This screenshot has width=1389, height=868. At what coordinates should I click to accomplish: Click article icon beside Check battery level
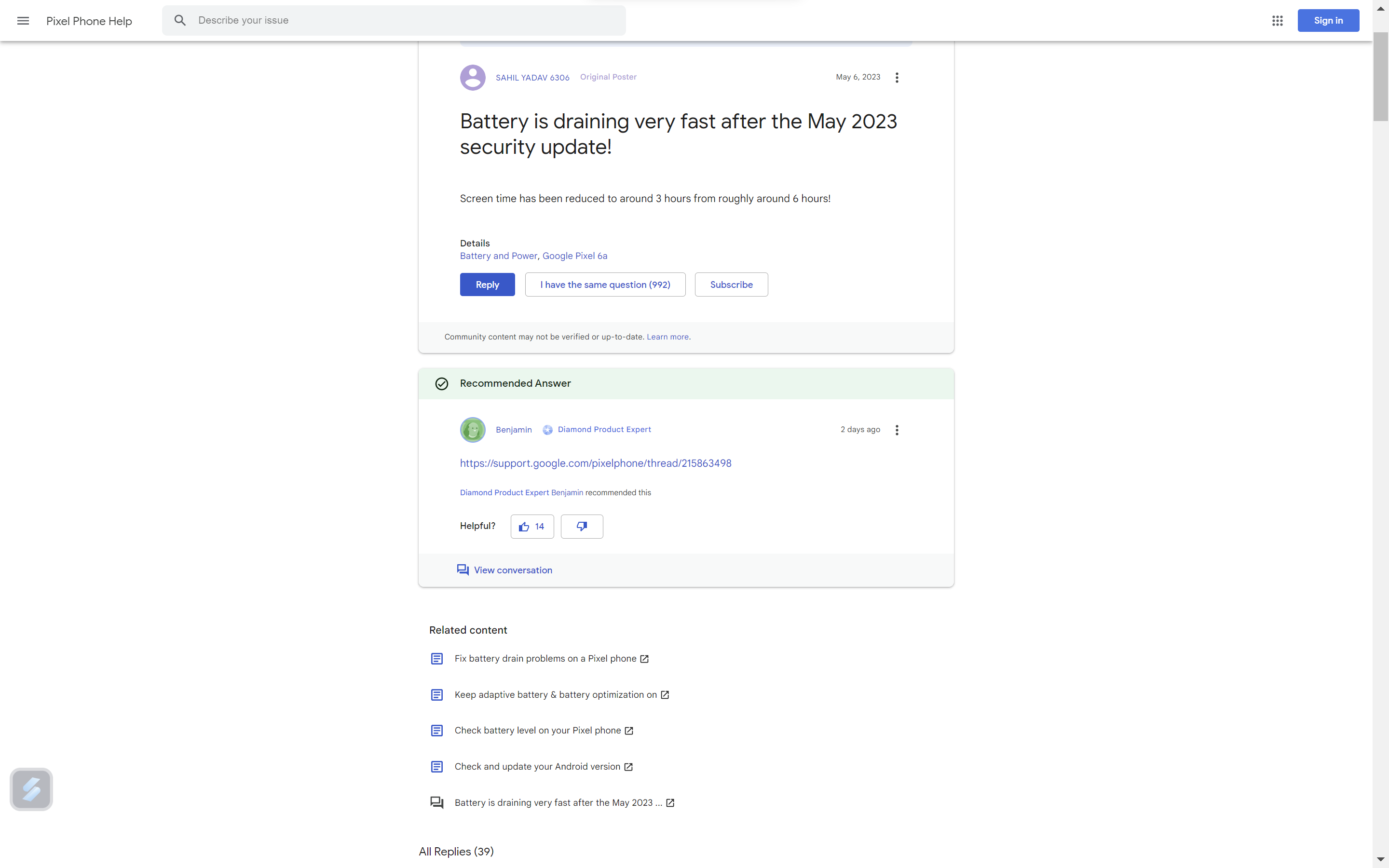point(437,731)
